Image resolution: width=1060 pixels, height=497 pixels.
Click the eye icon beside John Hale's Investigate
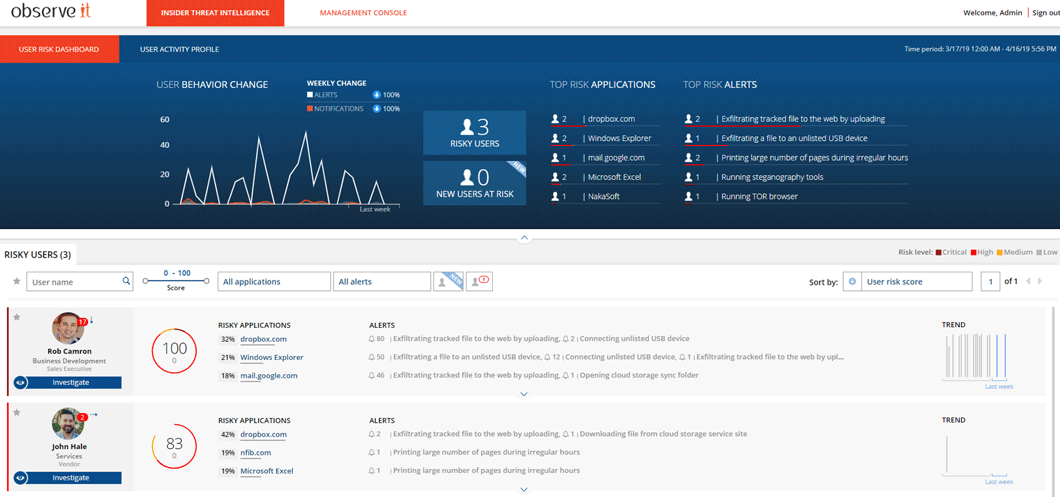[21, 478]
